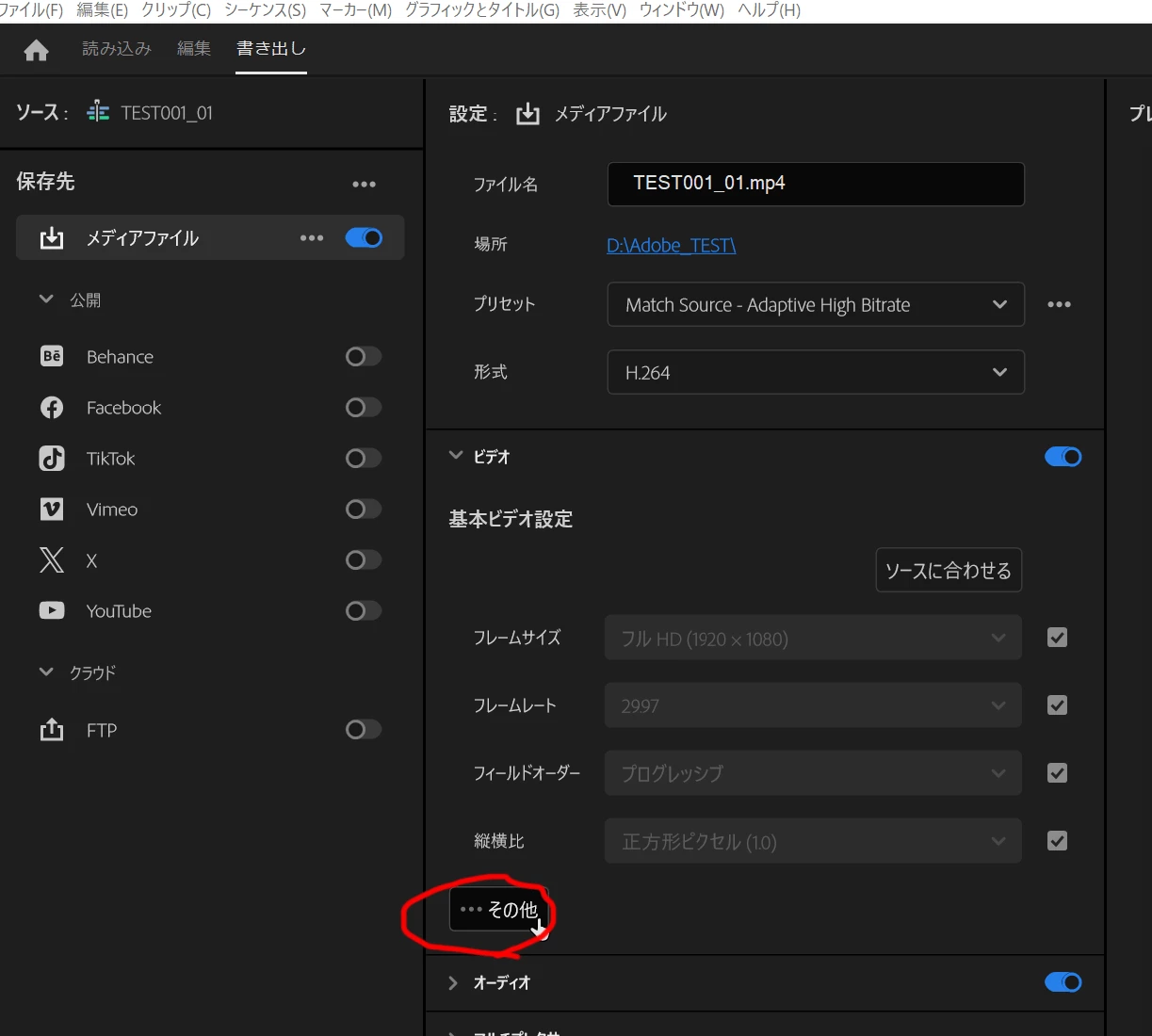Uncheck the フィールドオーダー match-source checkbox
Screen dimensions: 1152x1036
(1057, 773)
